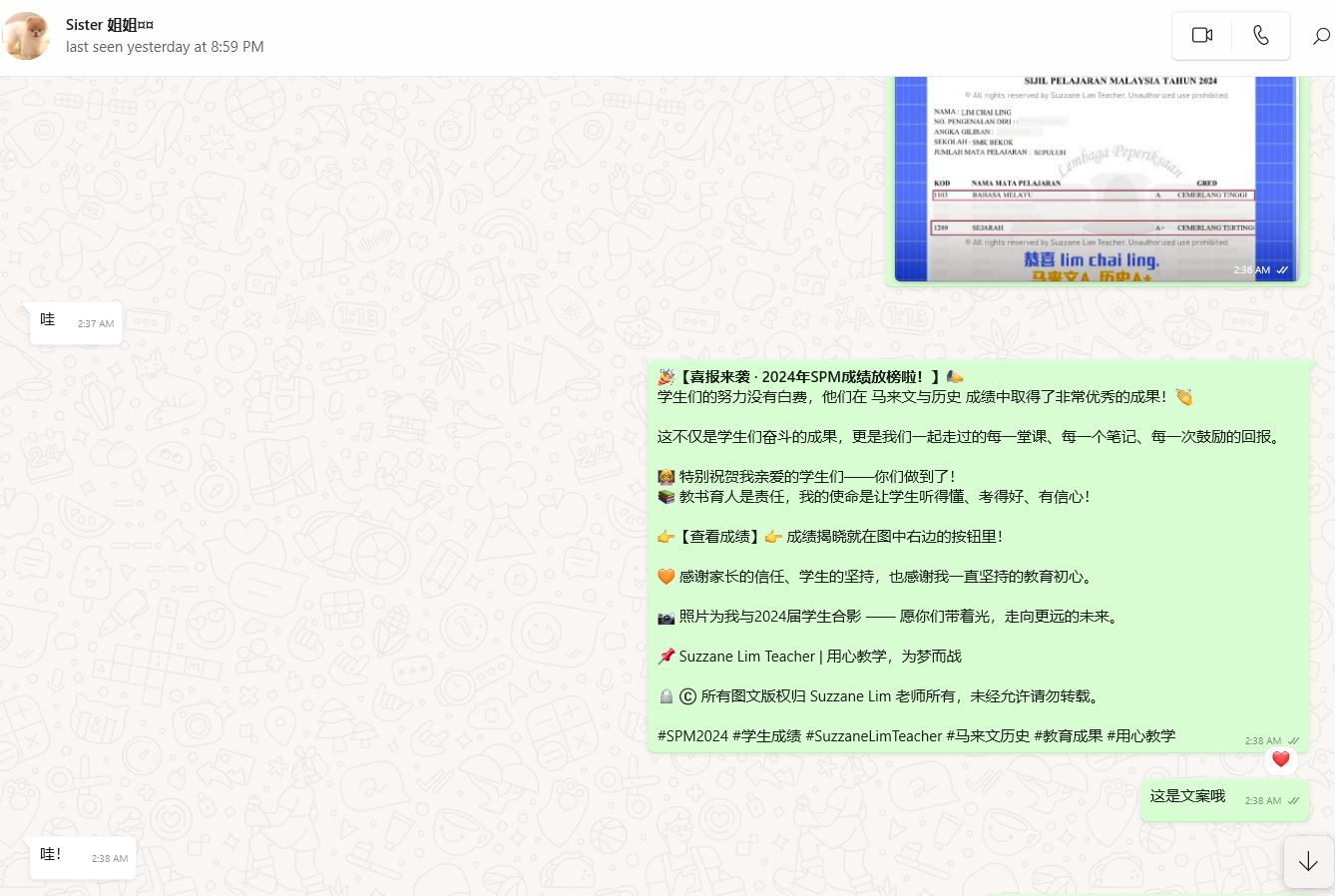This screenshot has height=896, width=1335.
Task: Open contact info via Sister 姐姐 name
Action: (110, 25)
